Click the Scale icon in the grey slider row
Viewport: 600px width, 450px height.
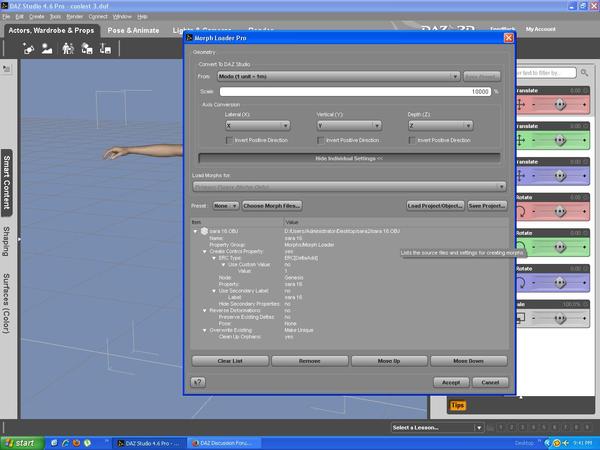tap(520, 318)
